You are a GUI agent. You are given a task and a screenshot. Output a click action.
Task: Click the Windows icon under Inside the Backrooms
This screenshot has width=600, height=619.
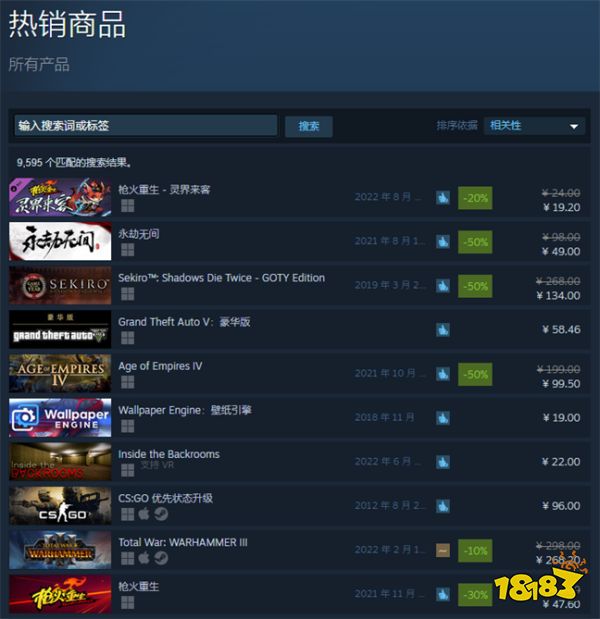click(x=128, y=470)
